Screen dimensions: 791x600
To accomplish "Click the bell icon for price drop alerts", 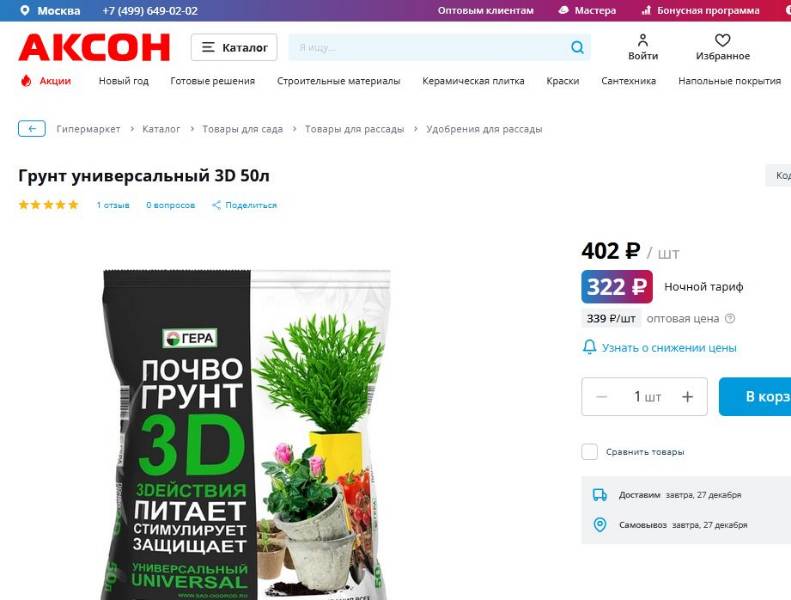I will 589,347.
